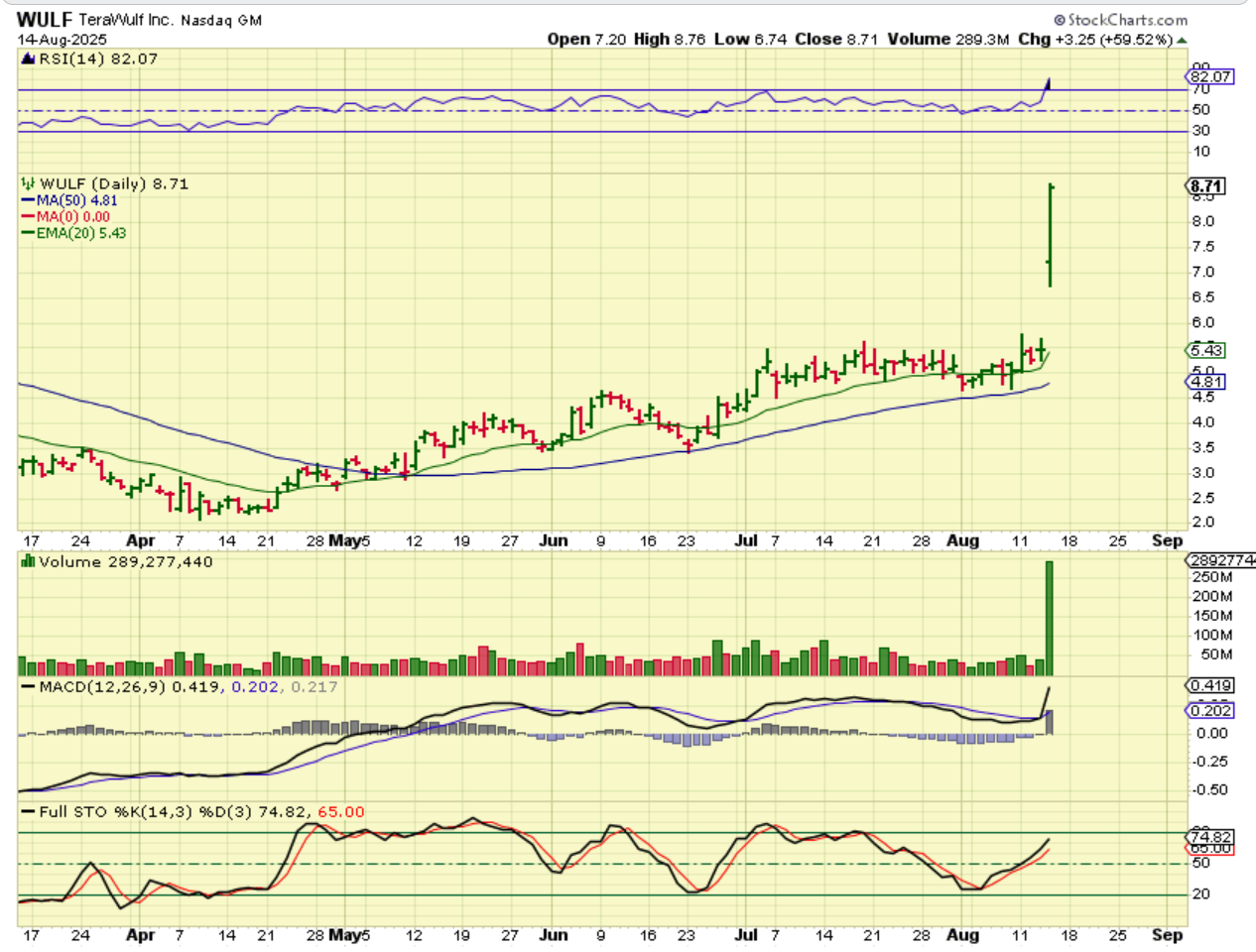Click the WULF ticker symbol in header
Viewport: 1256px width, 952px height.
click(x=45, y=20)
